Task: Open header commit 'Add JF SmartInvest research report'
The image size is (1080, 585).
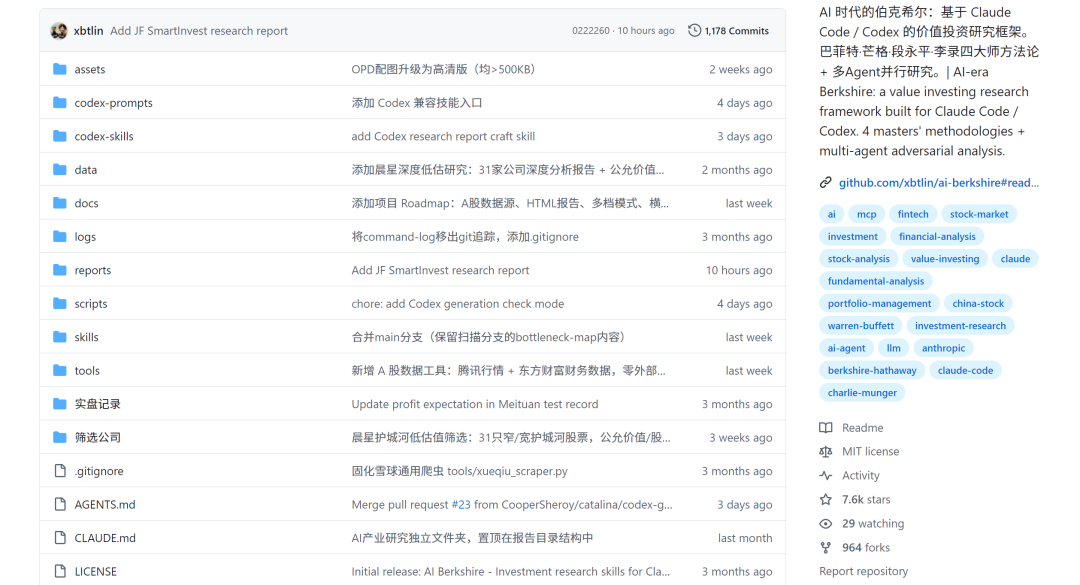Action: (199, 31)
